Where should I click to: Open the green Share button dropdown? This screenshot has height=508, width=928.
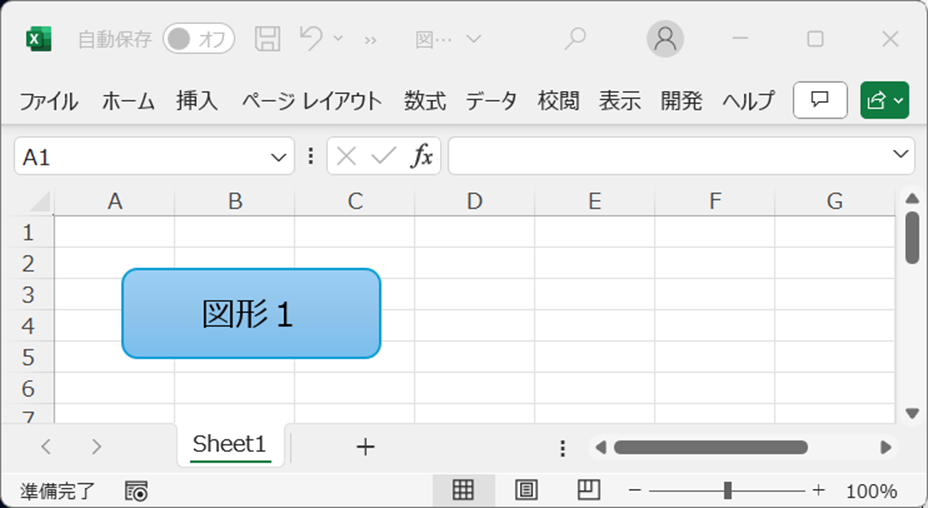[x=885, y=100]
